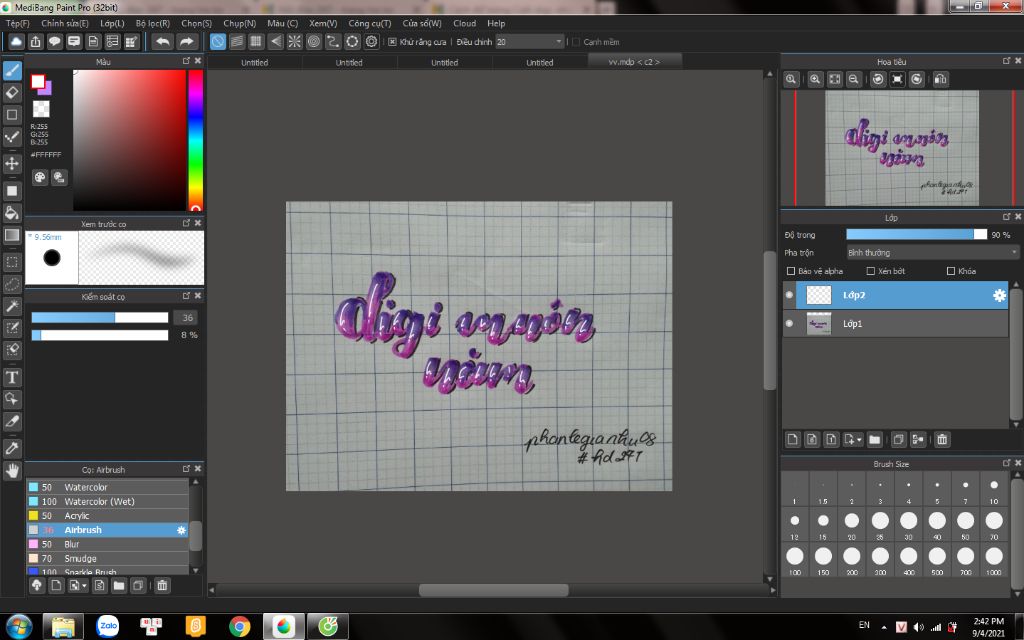The height and width of the screenshot is (640, 1024).
Task: Select the Eraser tool in left toolbar
Action: pyautogui.click(x=13, y=92)
